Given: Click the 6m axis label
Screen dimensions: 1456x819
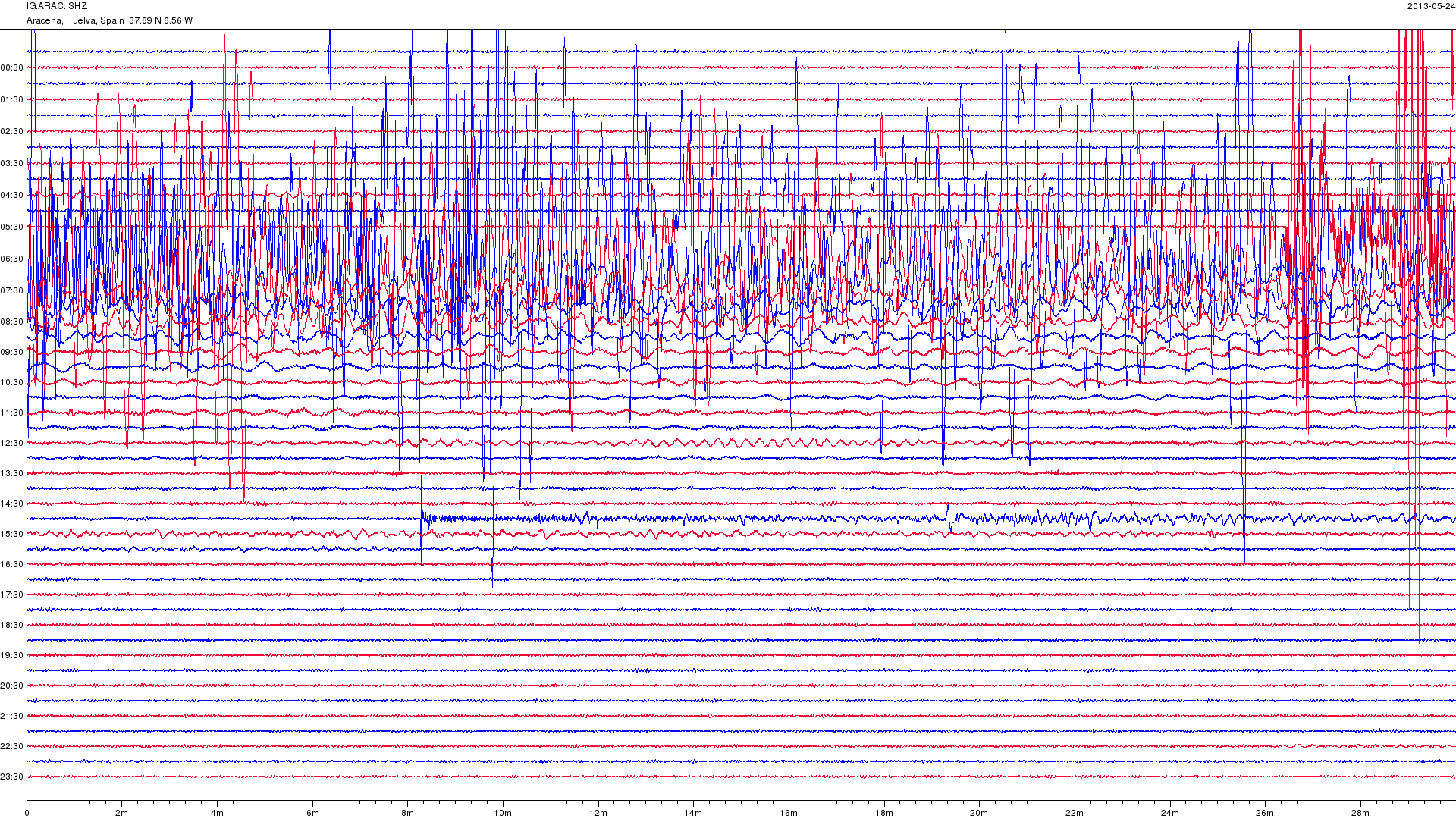Looking at the screenshot, I should click(312, 813).
